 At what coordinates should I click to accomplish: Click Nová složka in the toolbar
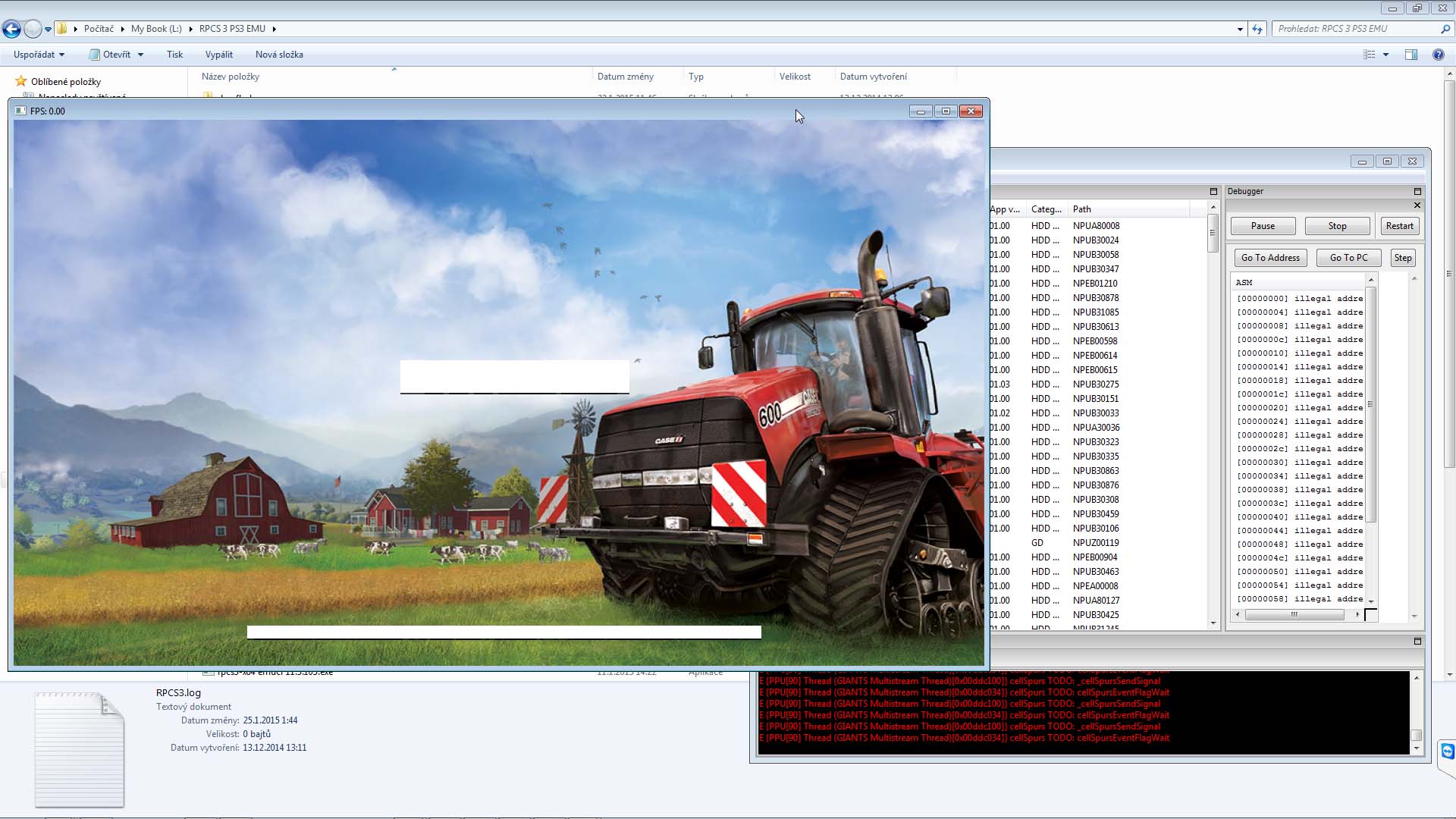279,55
